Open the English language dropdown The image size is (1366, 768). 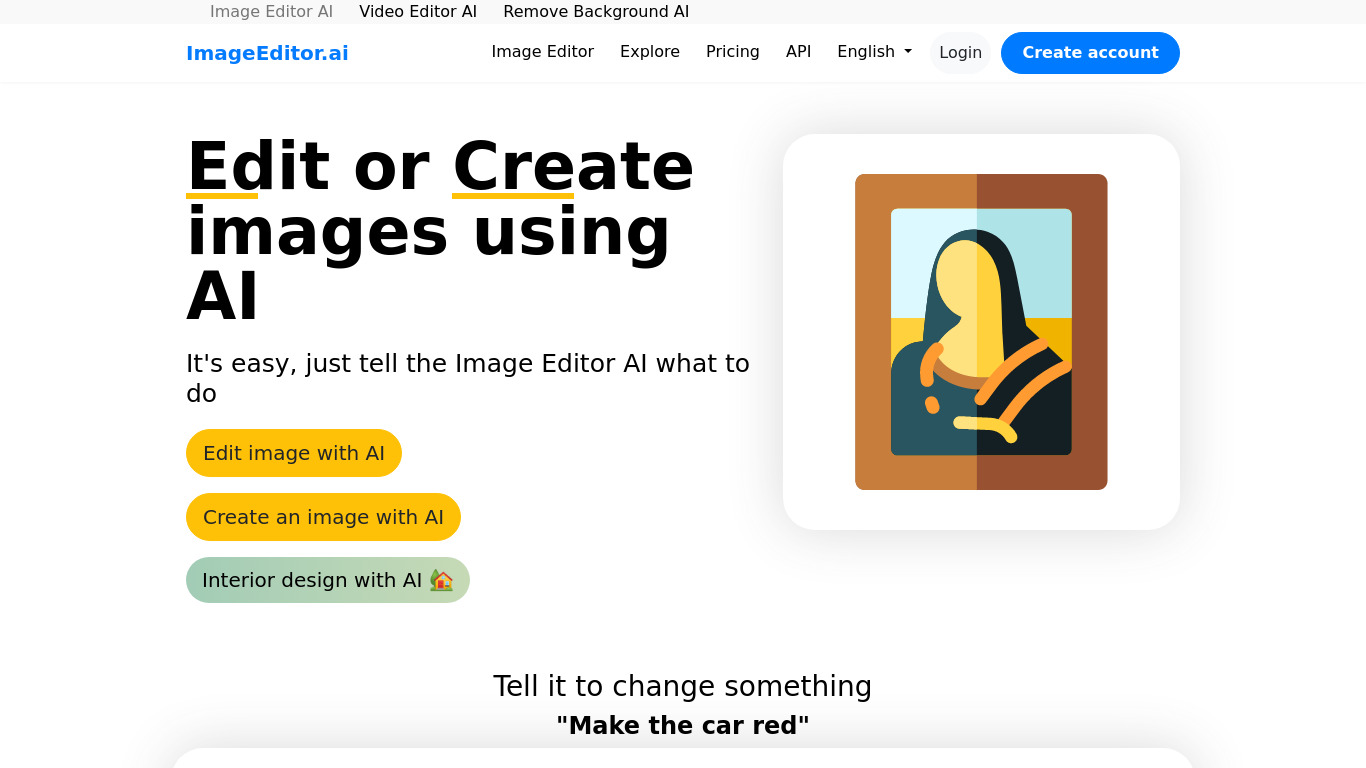click(875, 52)
